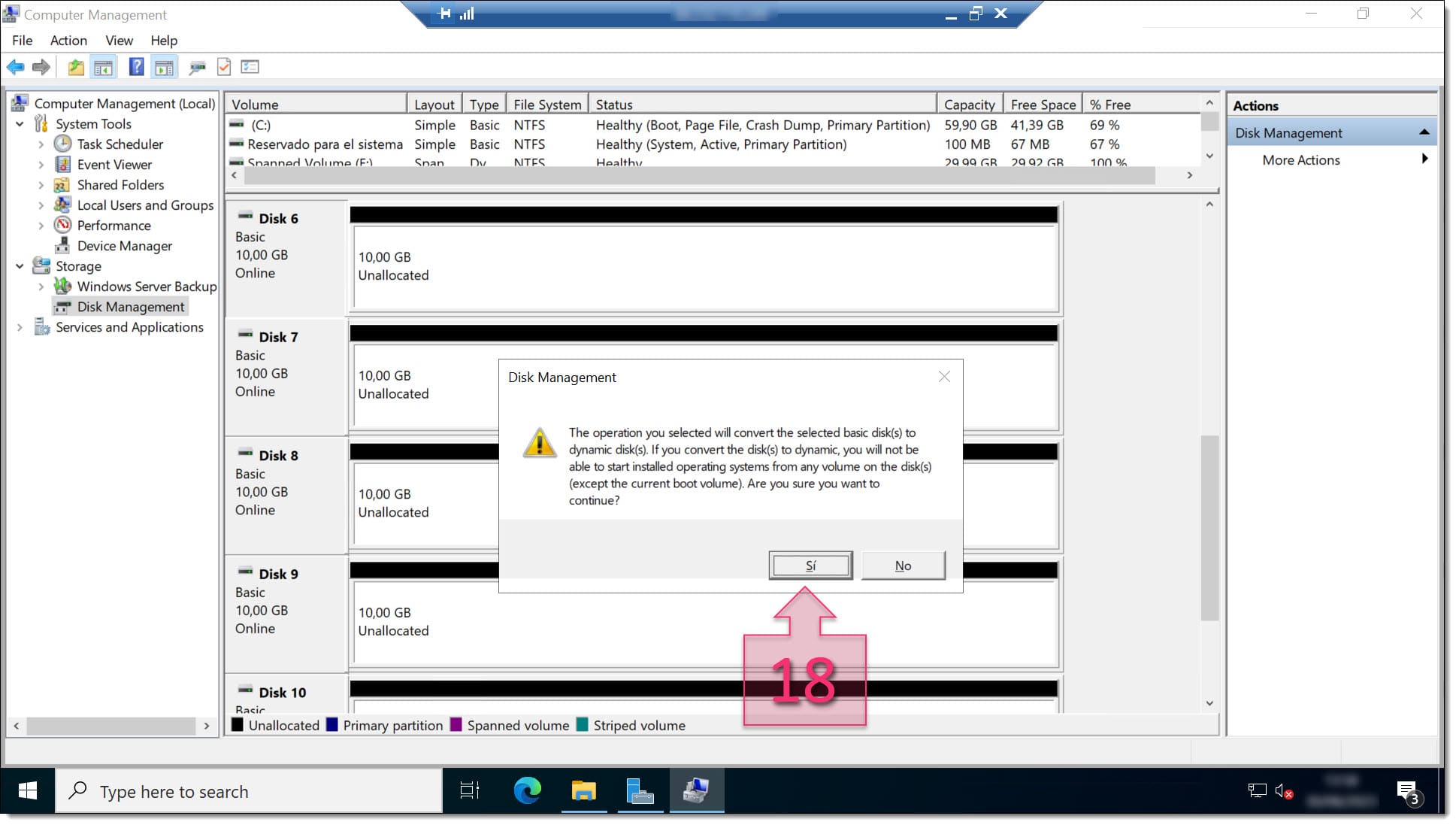
Task: Select Computer Management (Local) root node
Action: pos(125,104)
